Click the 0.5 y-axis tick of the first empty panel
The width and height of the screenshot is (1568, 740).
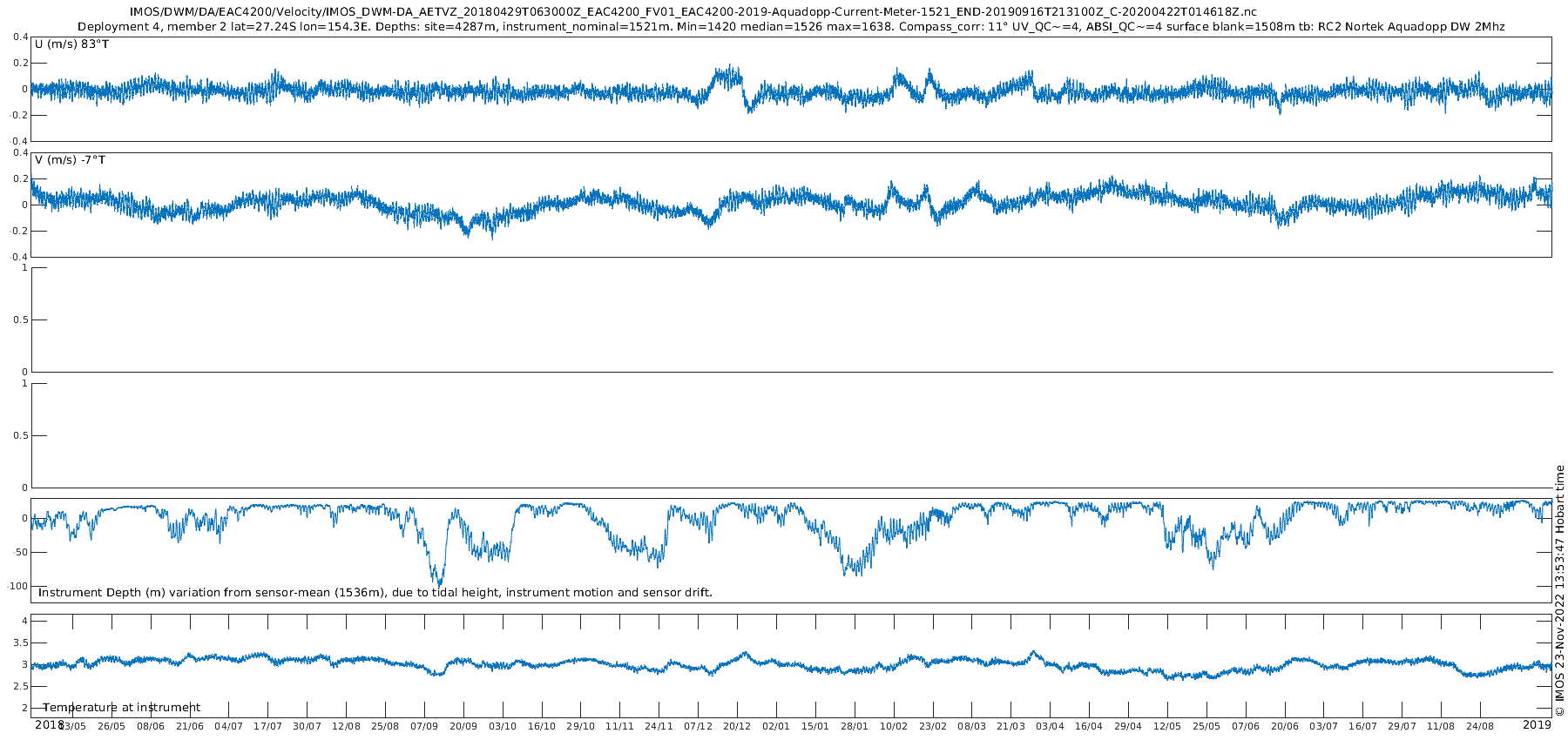tap(19, 320)
